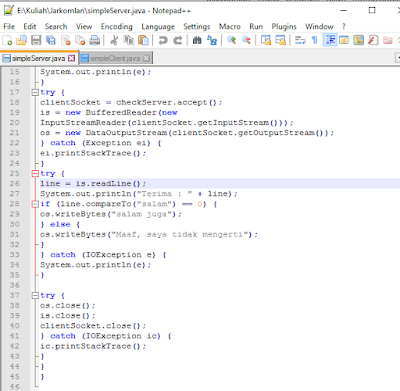Viewport: 400px width, 391px height.
Task: Open the View menu
Action: pyautogui.click(x=84, y=26)
